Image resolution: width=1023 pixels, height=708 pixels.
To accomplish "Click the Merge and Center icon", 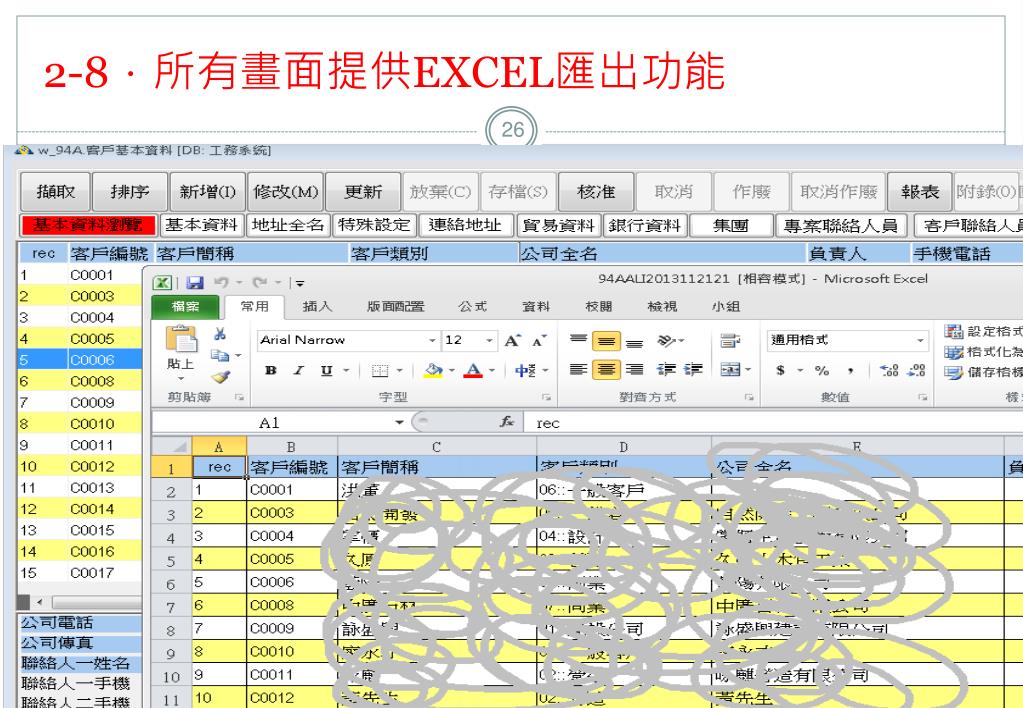I will tap(730, 369).
